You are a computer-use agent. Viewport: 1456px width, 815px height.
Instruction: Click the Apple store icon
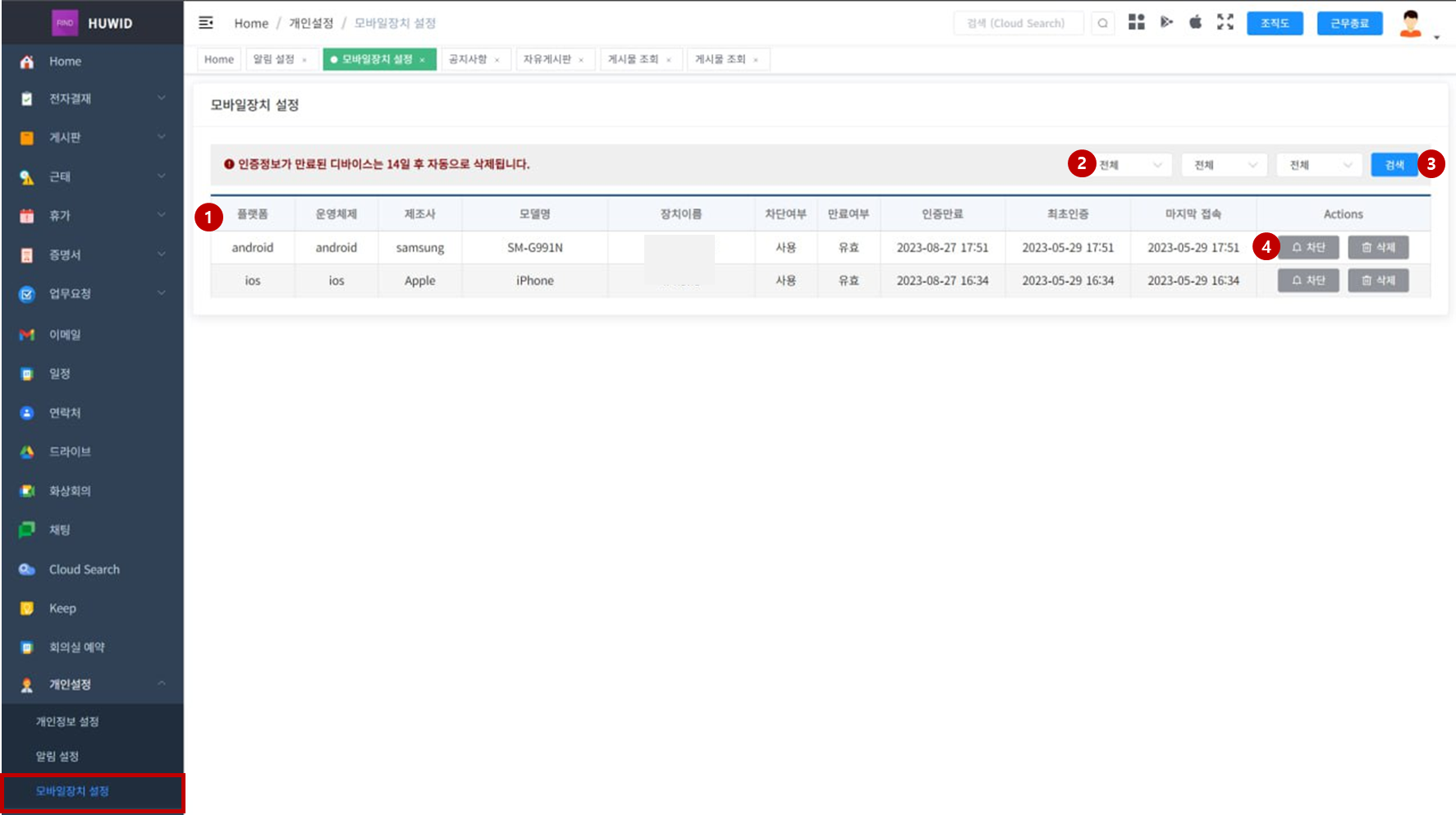(1195, 22)
